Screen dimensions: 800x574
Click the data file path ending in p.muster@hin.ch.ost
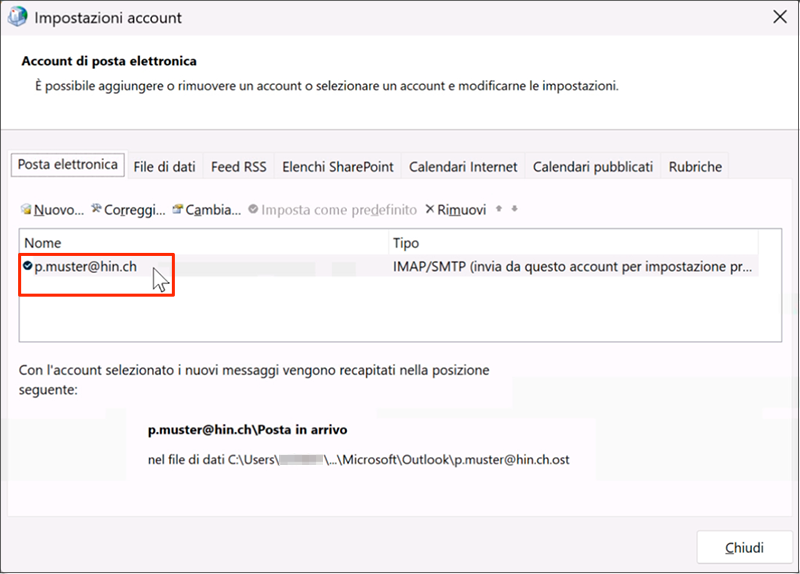point(359,460)
